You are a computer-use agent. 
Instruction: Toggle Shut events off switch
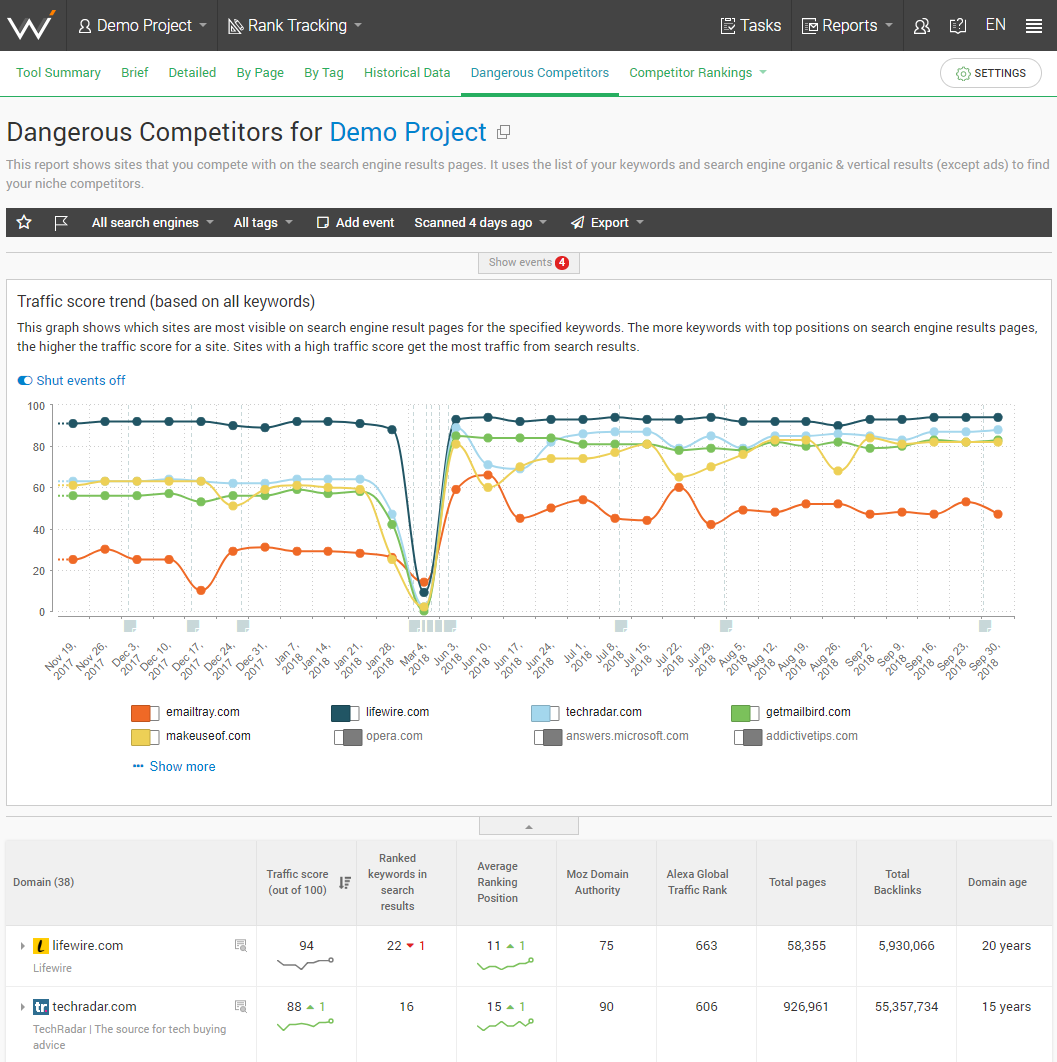pos(25,381)
